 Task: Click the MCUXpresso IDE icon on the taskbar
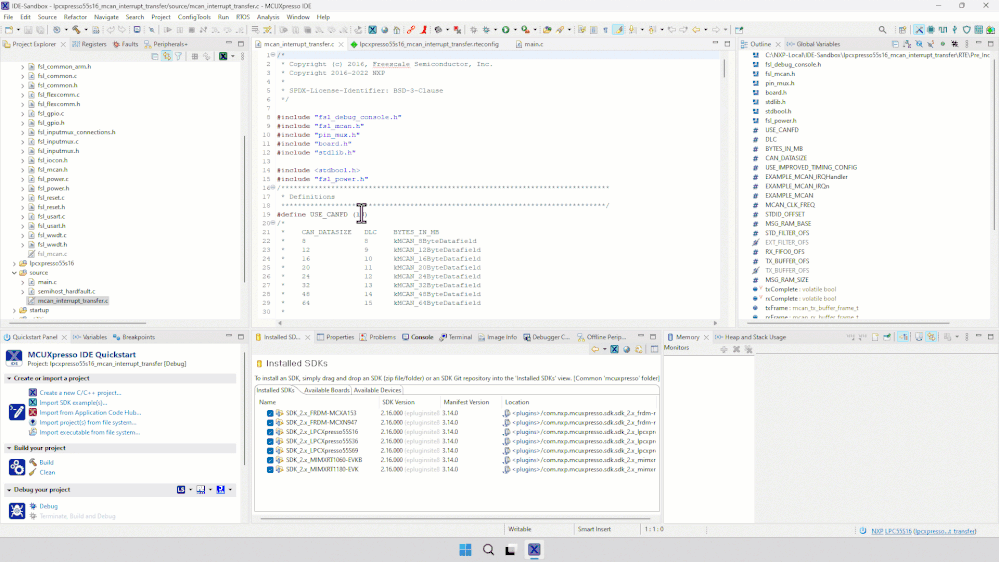tap(534, 550)
